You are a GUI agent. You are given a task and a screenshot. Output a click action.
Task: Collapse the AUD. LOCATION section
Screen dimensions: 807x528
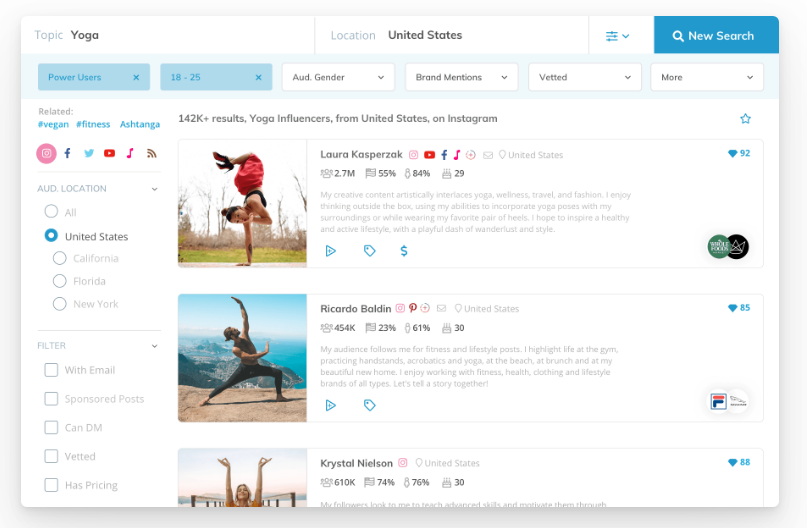[154, 189]
